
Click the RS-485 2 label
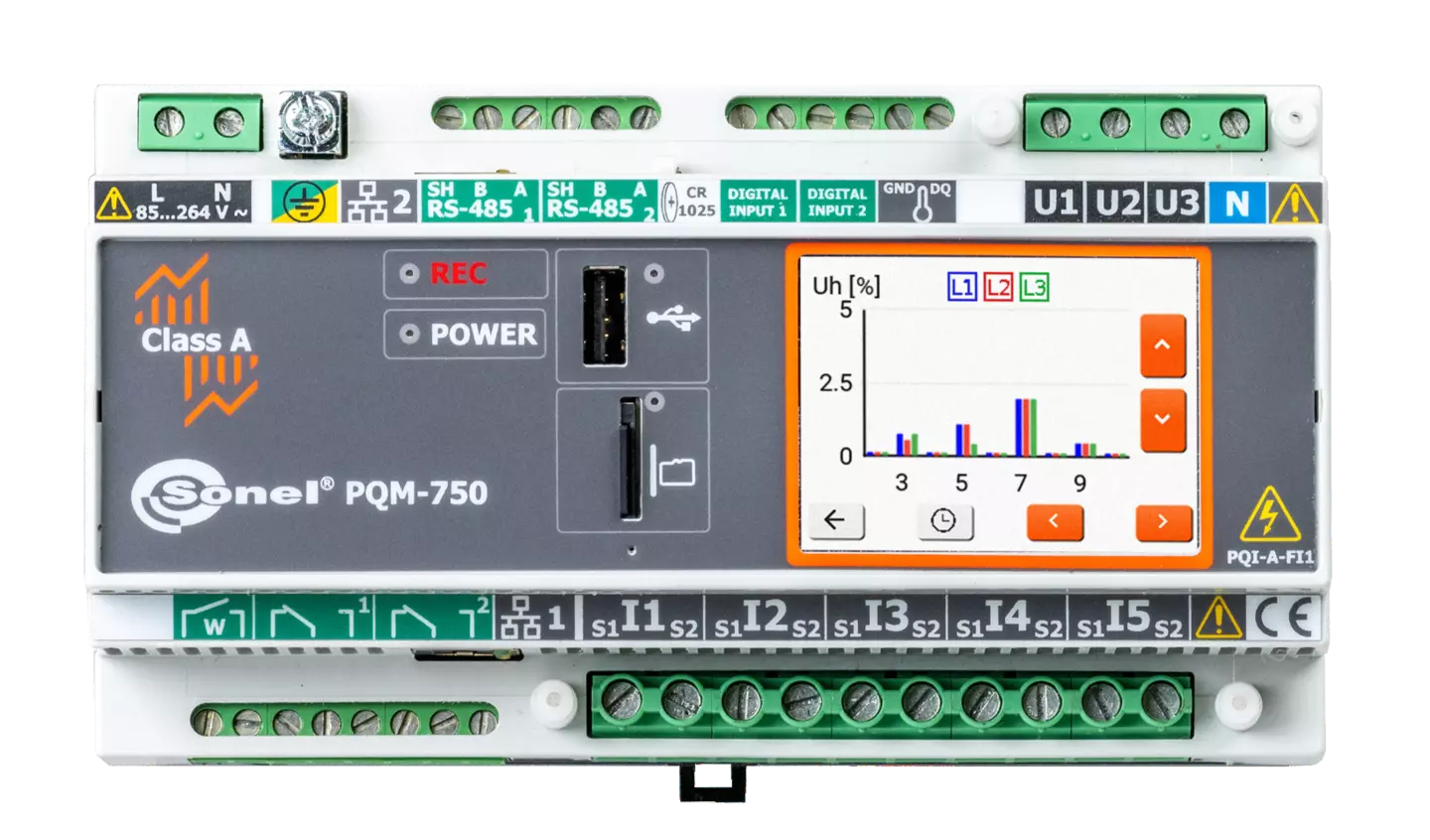pyautogui.click(x=599, y=201)
